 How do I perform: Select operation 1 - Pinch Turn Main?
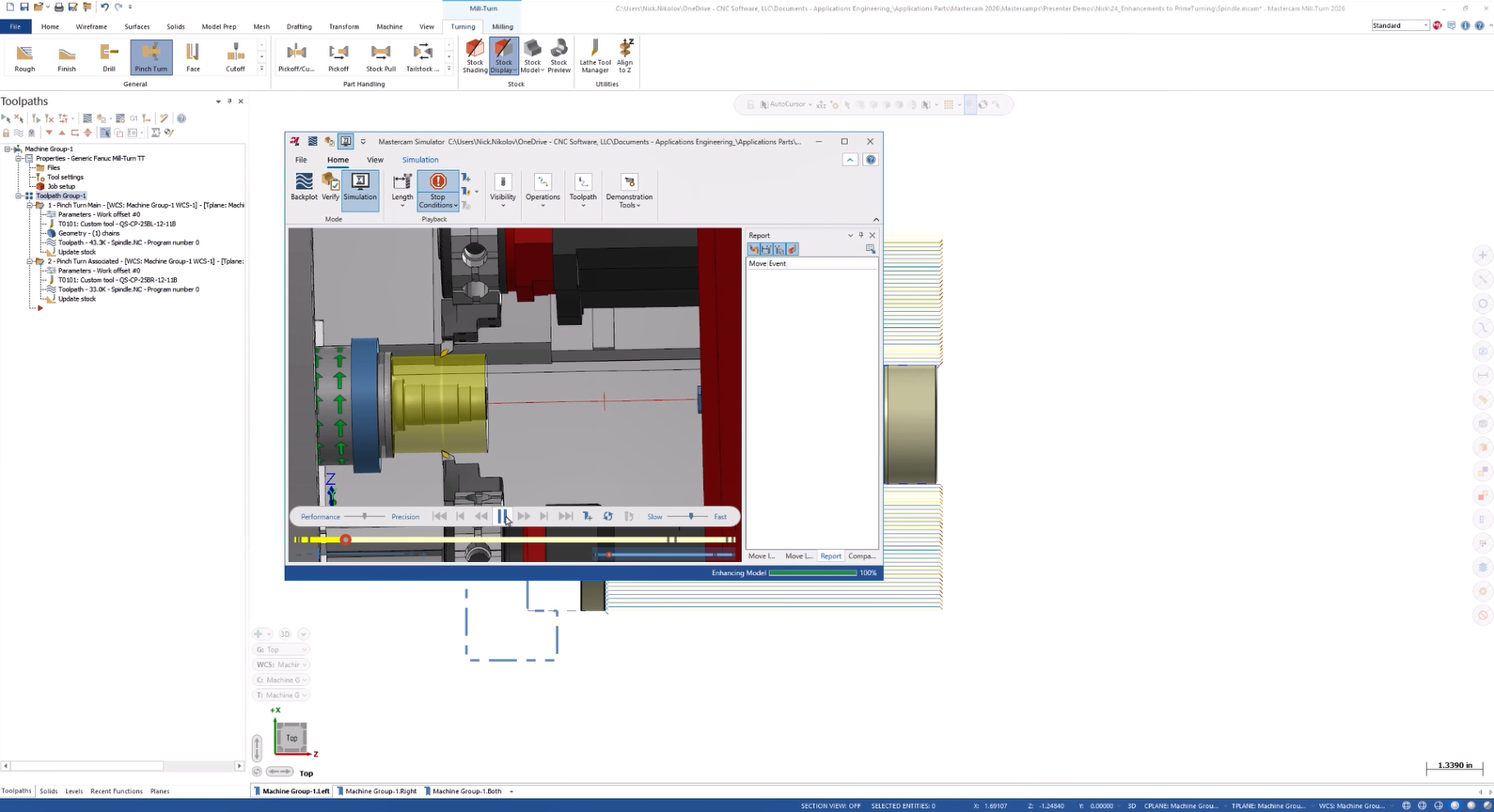point(146,205)
